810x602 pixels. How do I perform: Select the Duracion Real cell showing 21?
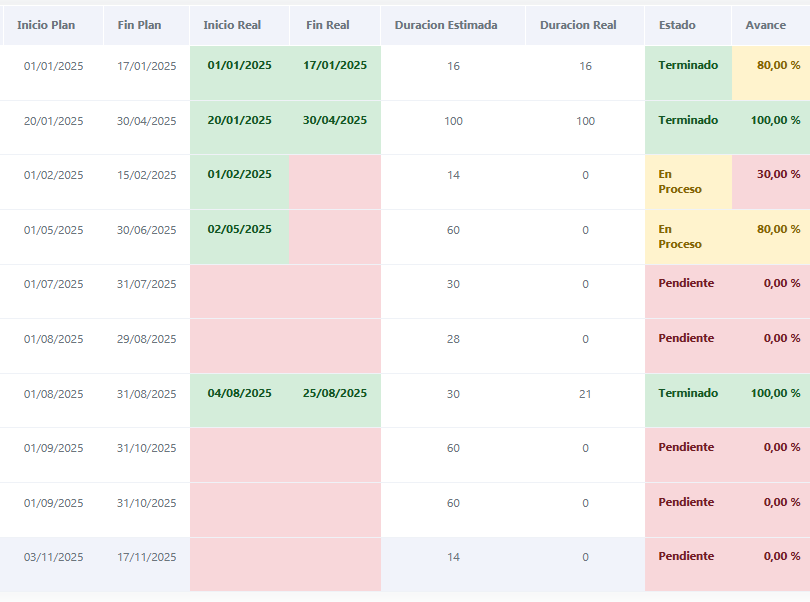click(x=585, y=394)
